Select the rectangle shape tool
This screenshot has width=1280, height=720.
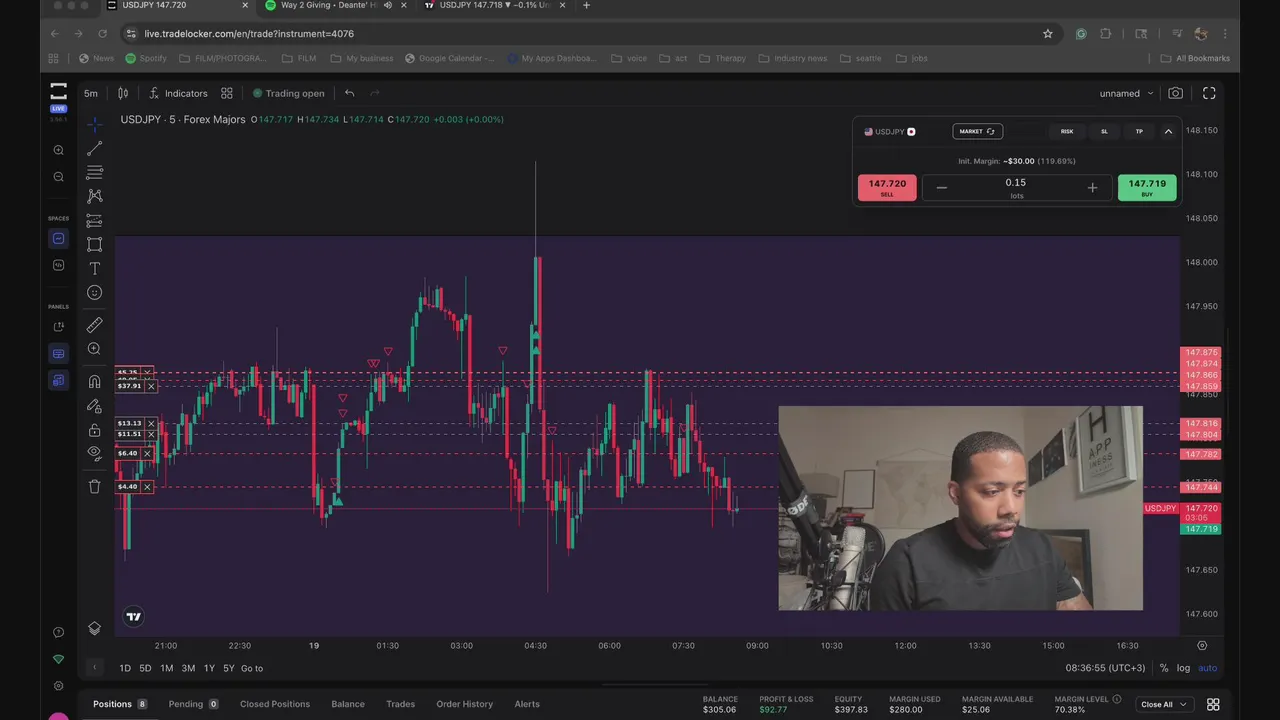pos(94,244)
